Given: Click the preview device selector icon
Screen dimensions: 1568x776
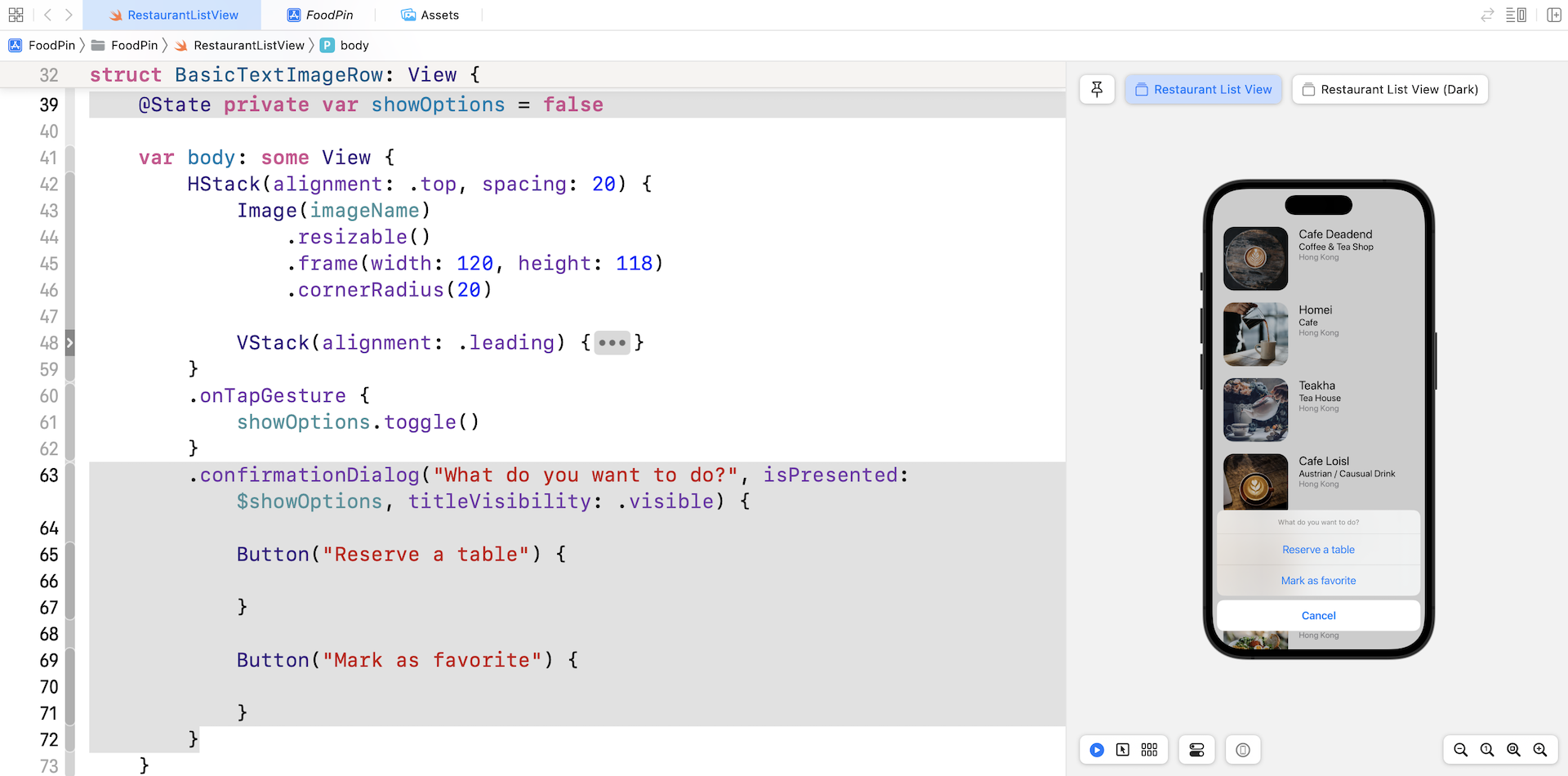Looking at the screenshot, I should [1242, 750].
